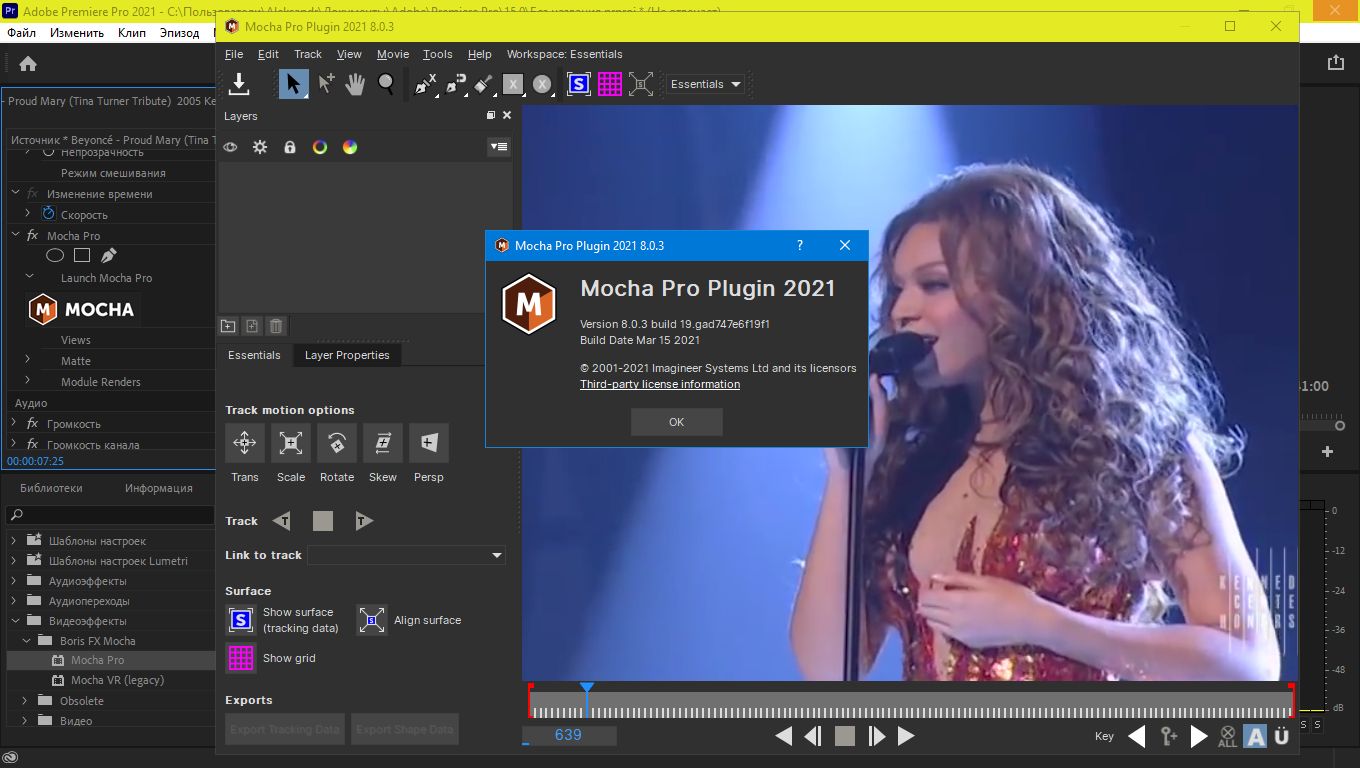The image size is (1360, 768).
Task: Click the Align Surface toolbar icon
Action: point(641,84)
